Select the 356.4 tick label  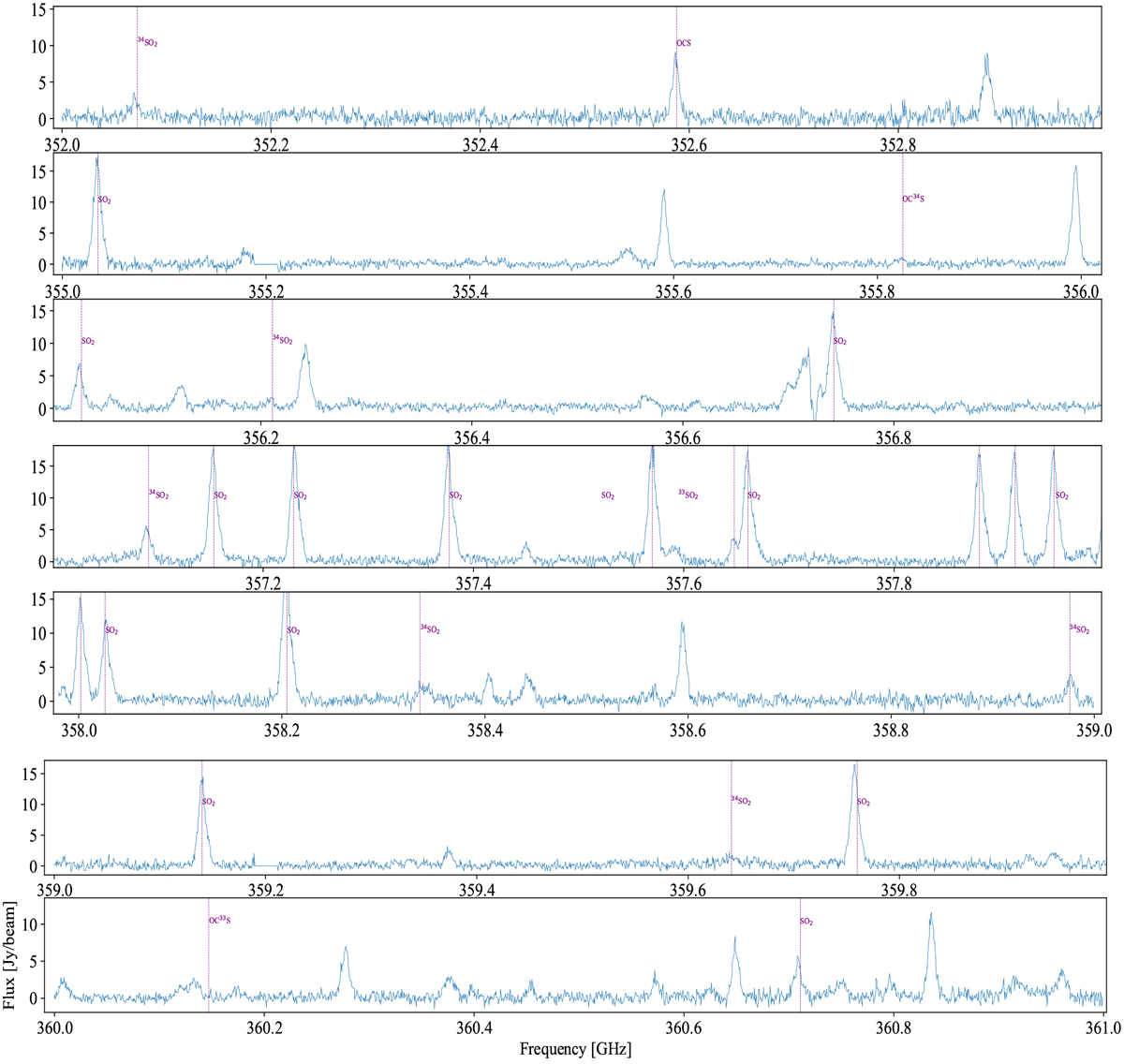click(x=471, y=438)
